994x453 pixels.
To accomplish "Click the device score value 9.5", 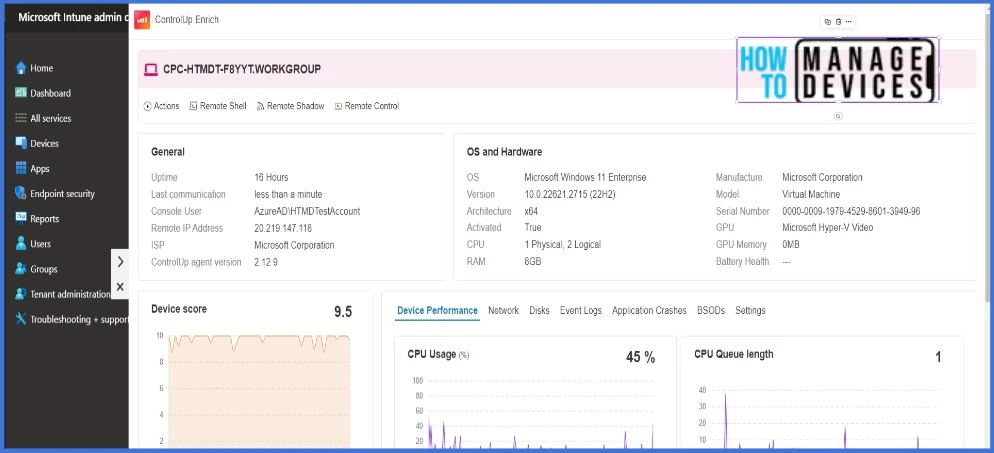I will (x=343, y=312).
